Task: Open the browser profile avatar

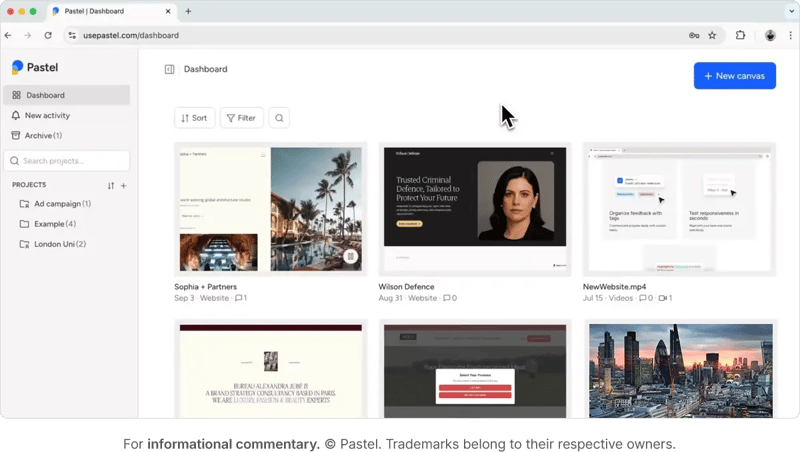Action: pos(770,35)
